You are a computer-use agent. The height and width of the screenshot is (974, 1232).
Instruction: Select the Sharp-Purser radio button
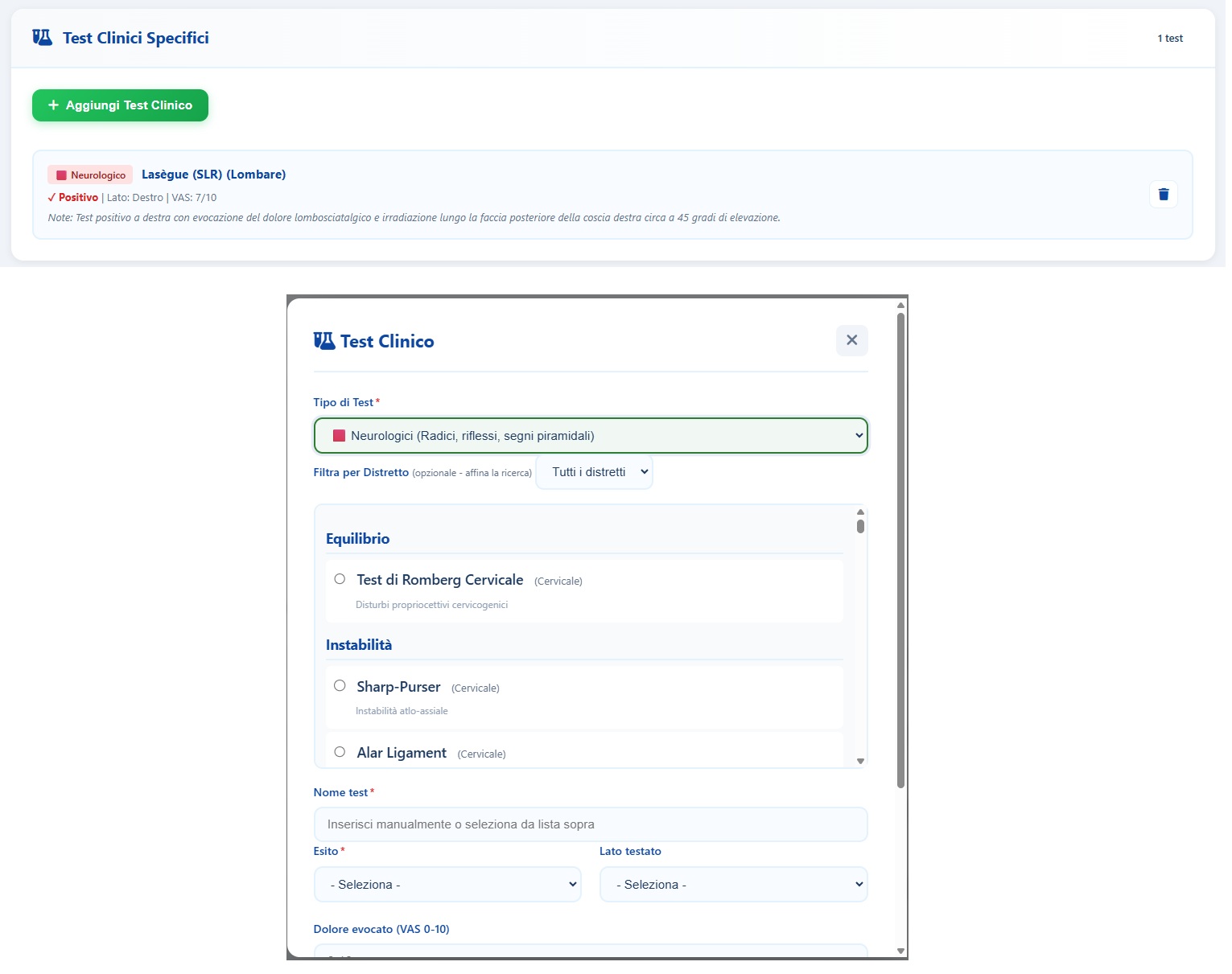pyautogui.click(x=339, y=685)
